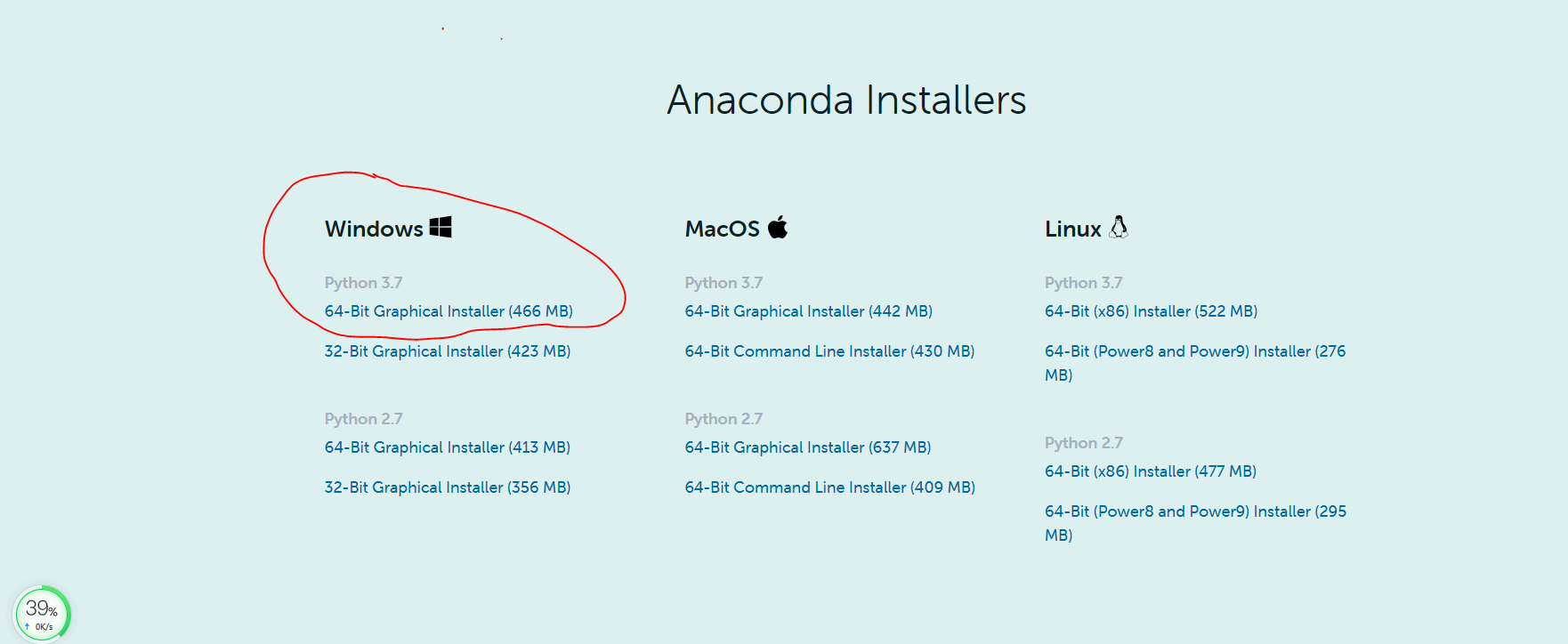The width and height of the screenshot is (1568, 644).
Task: Open the circular download progress widget
Action: pos(43,611)
